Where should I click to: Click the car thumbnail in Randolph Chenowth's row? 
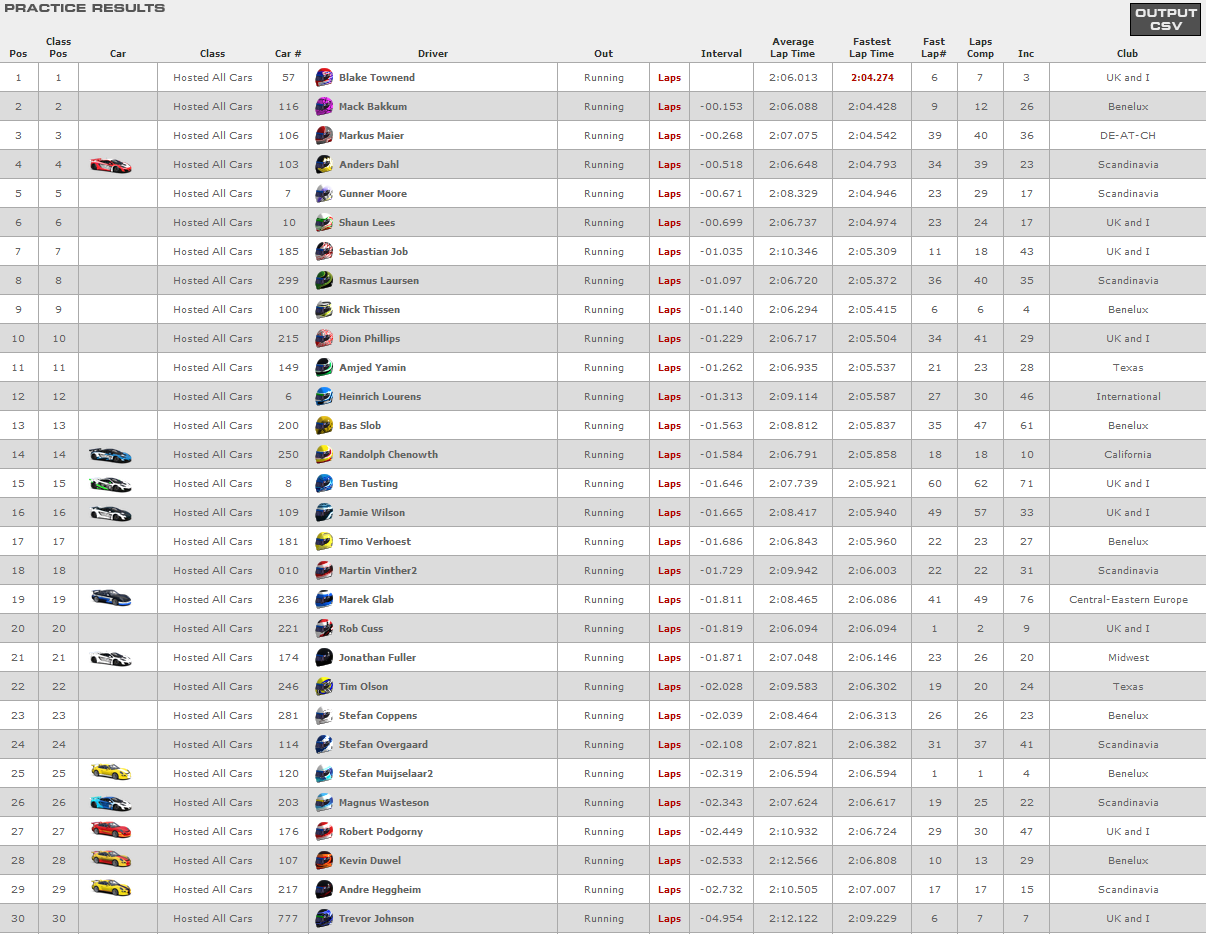(110, 455)
